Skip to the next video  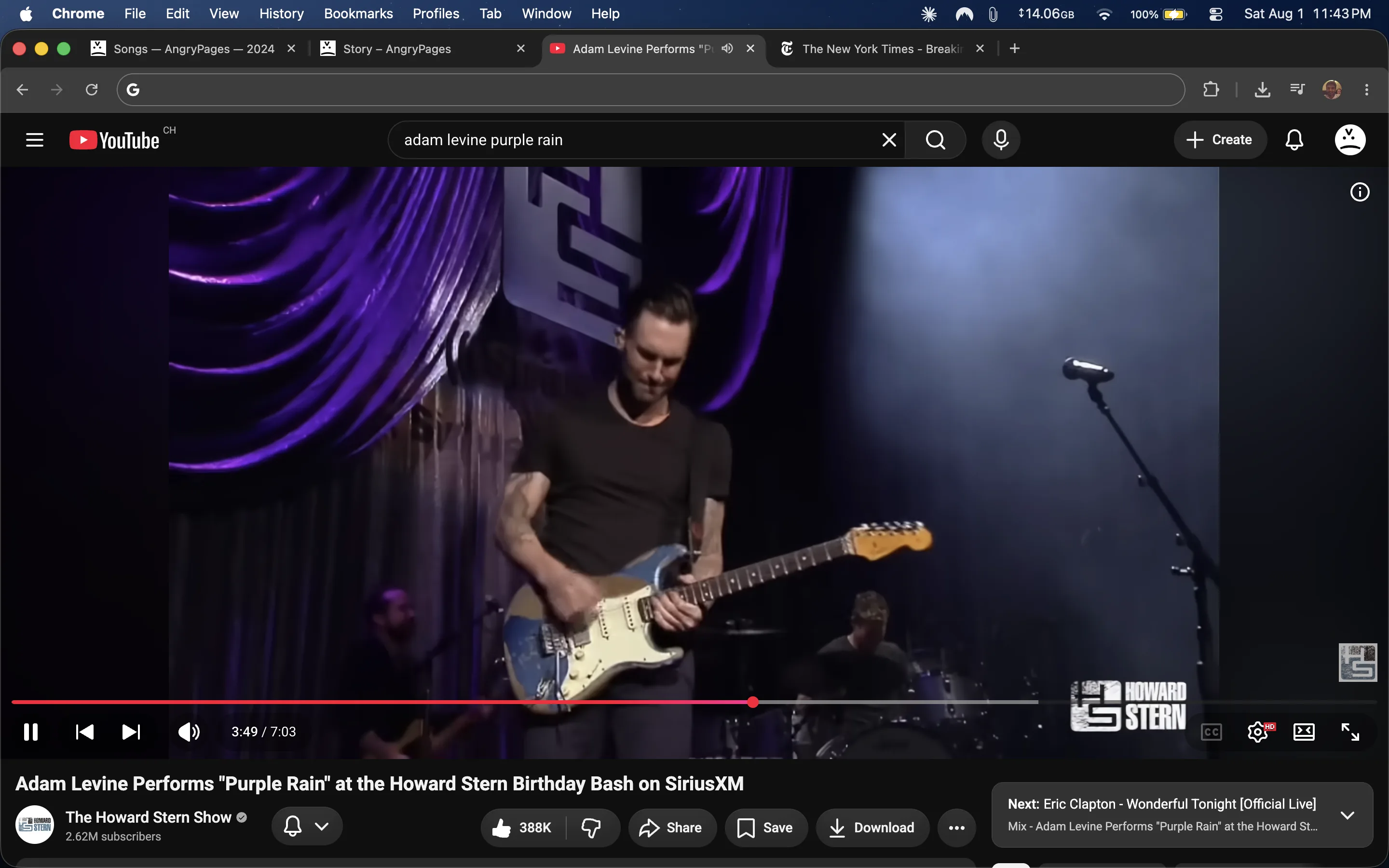(131, 732)
